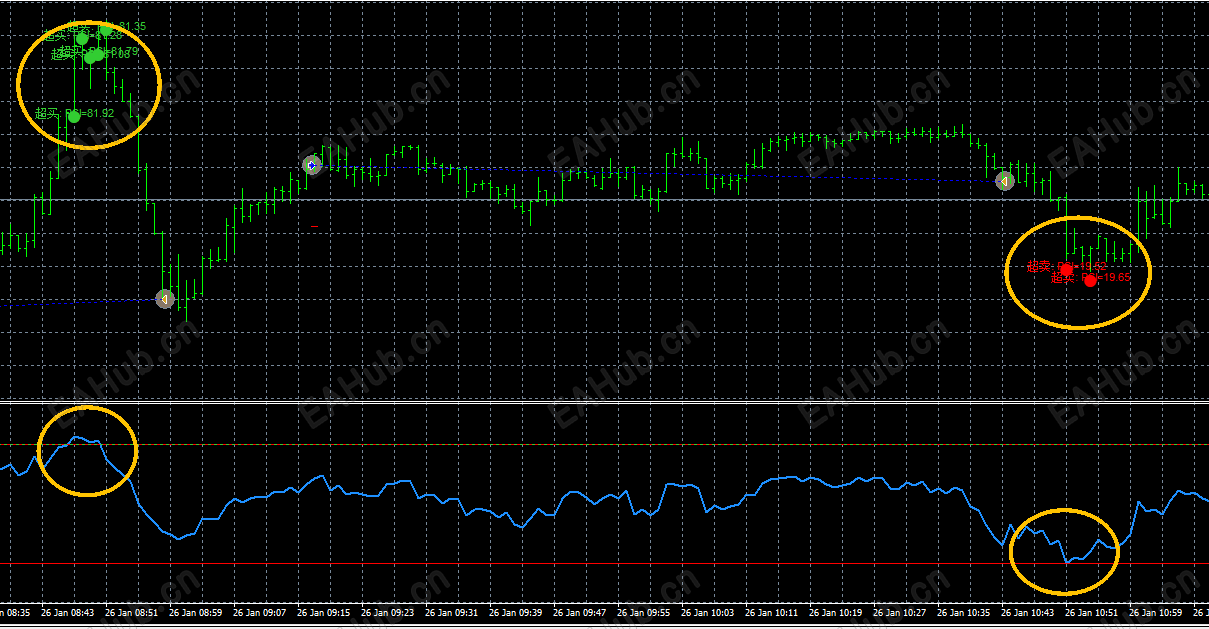The image size is (1209, 629).
Task: Select the RSI overbought upper level line
Action: tap(604, 444)
